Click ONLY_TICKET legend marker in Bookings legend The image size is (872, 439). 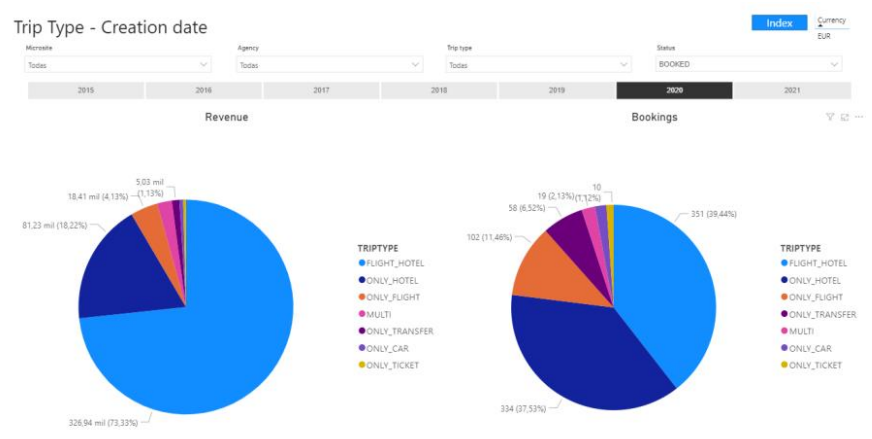(x=784, y=365)
